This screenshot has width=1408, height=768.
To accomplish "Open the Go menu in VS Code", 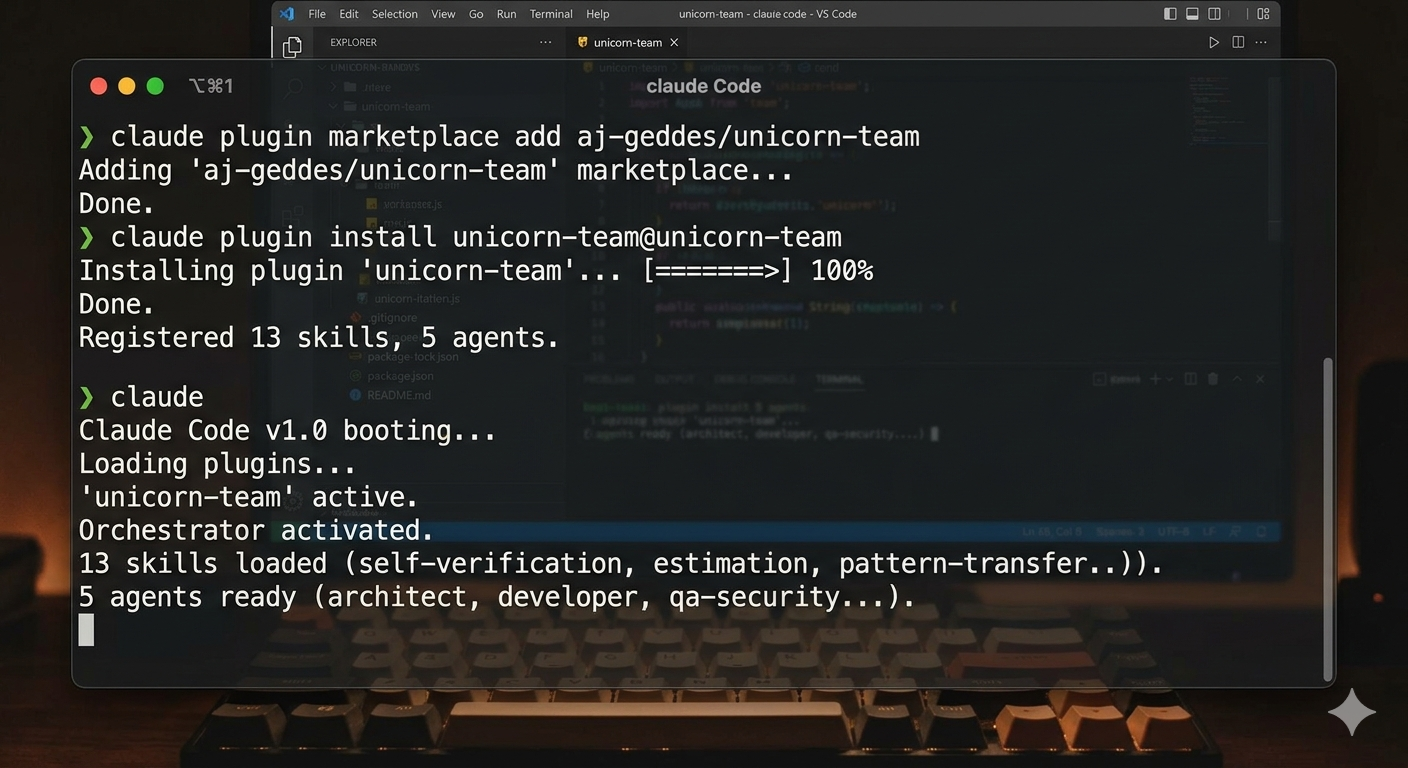I will 476,14.
